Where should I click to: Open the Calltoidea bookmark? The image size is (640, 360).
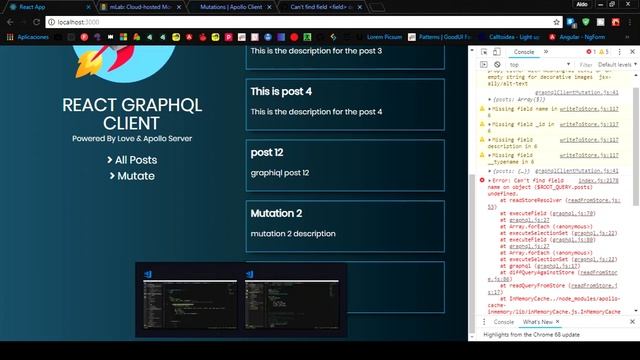pos(510,37)
